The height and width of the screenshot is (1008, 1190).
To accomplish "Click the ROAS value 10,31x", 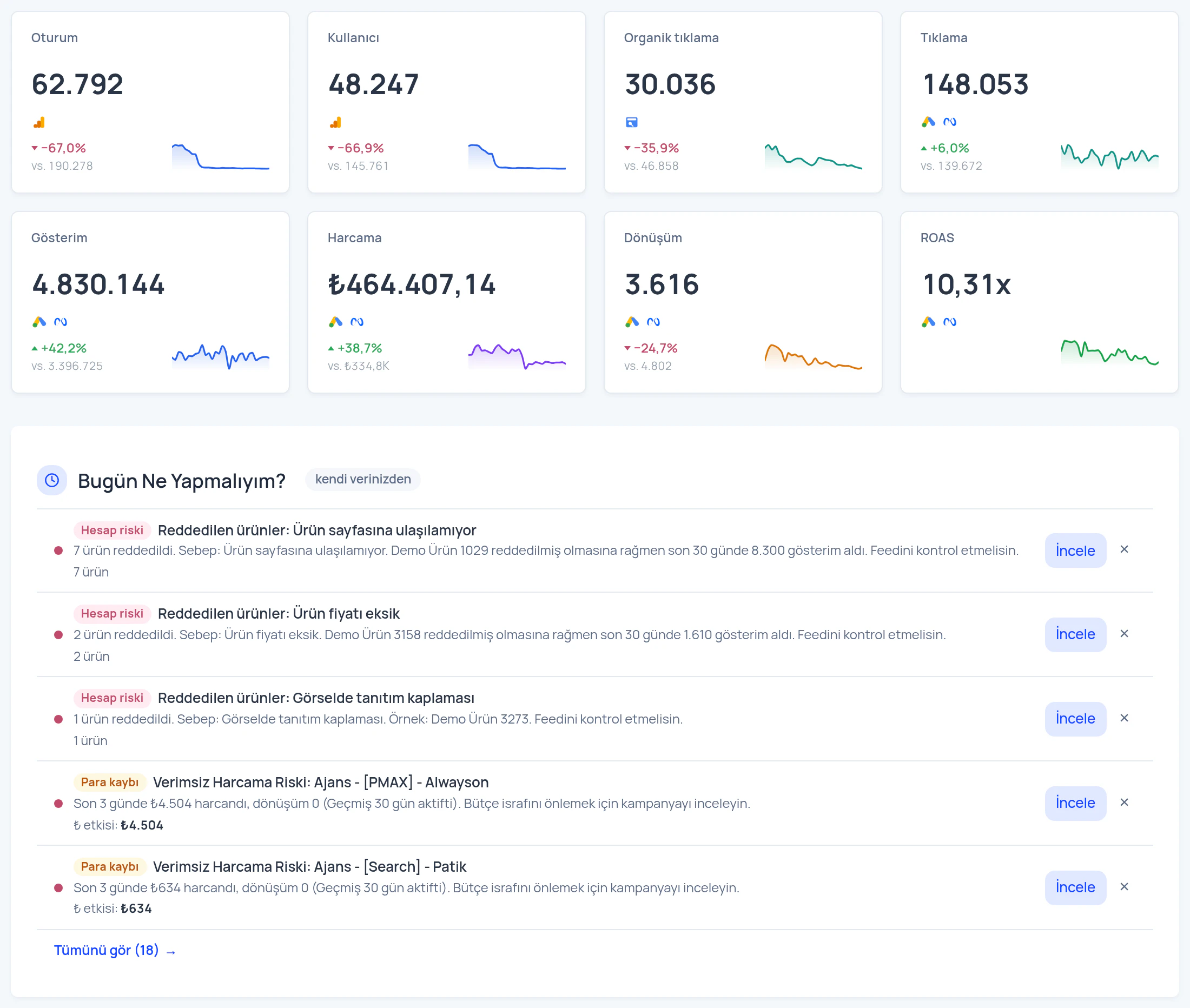I will tap(967, 284).
